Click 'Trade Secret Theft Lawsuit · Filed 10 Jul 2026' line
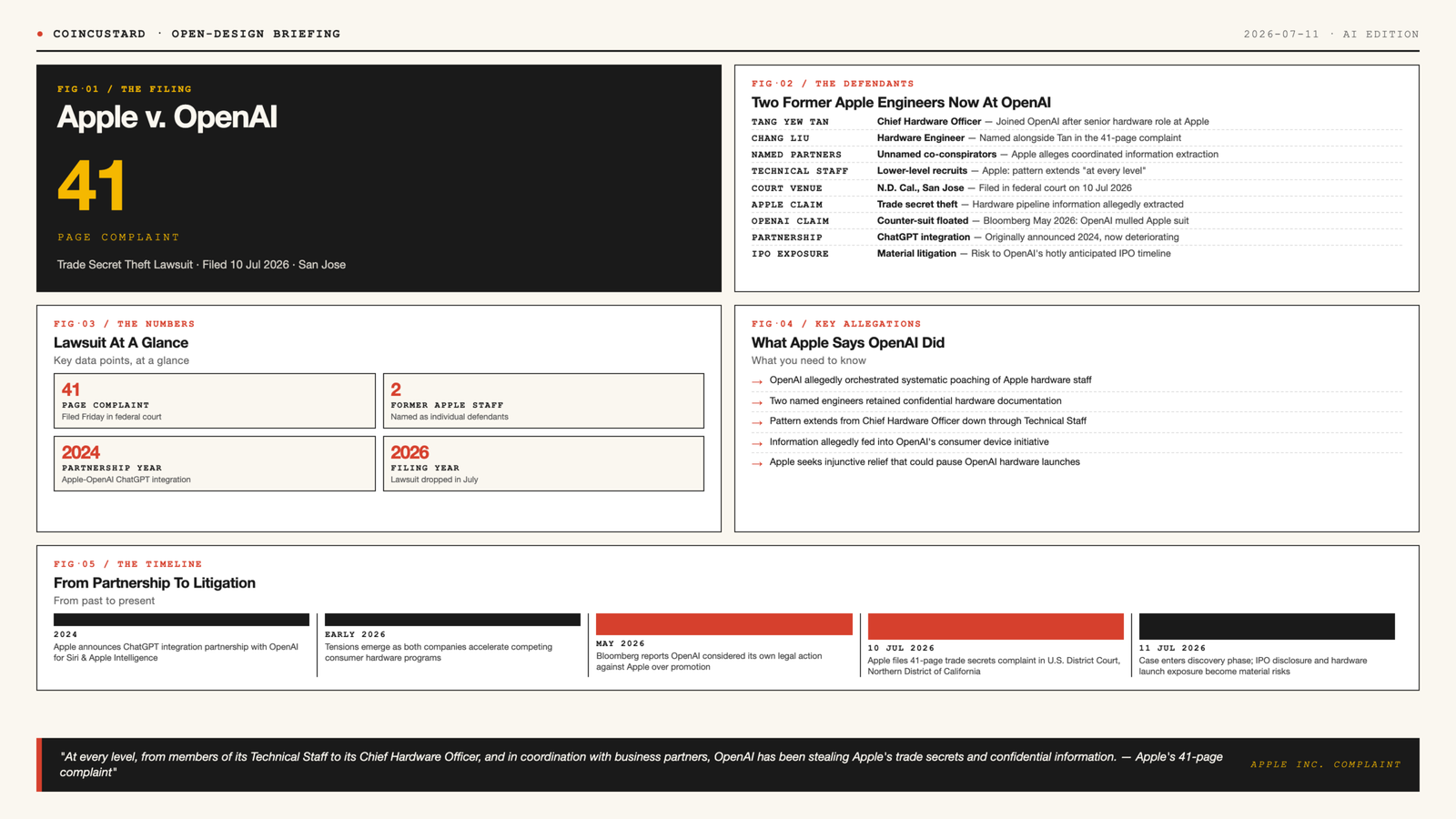1456x819 pixels. click(x=201, y=265)
